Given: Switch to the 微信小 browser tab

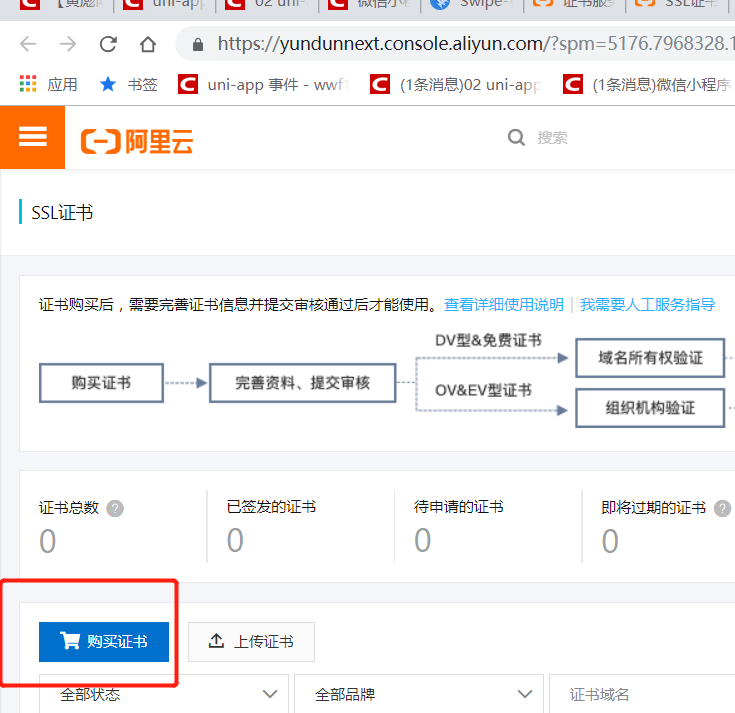Looking at the screenshot, I should pyautogui.click(x=369, y=6).
